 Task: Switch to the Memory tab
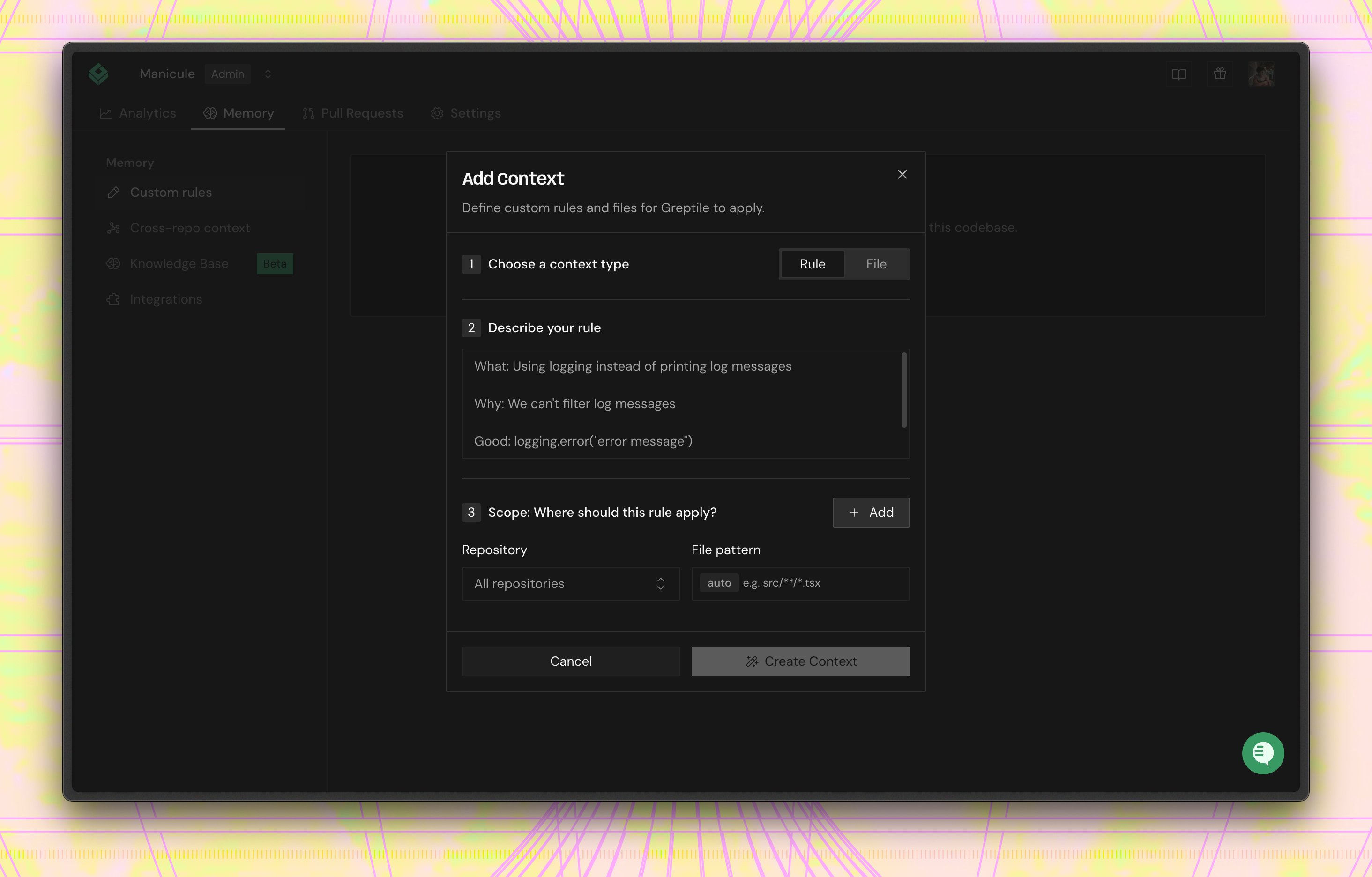(x=238, y=113)
